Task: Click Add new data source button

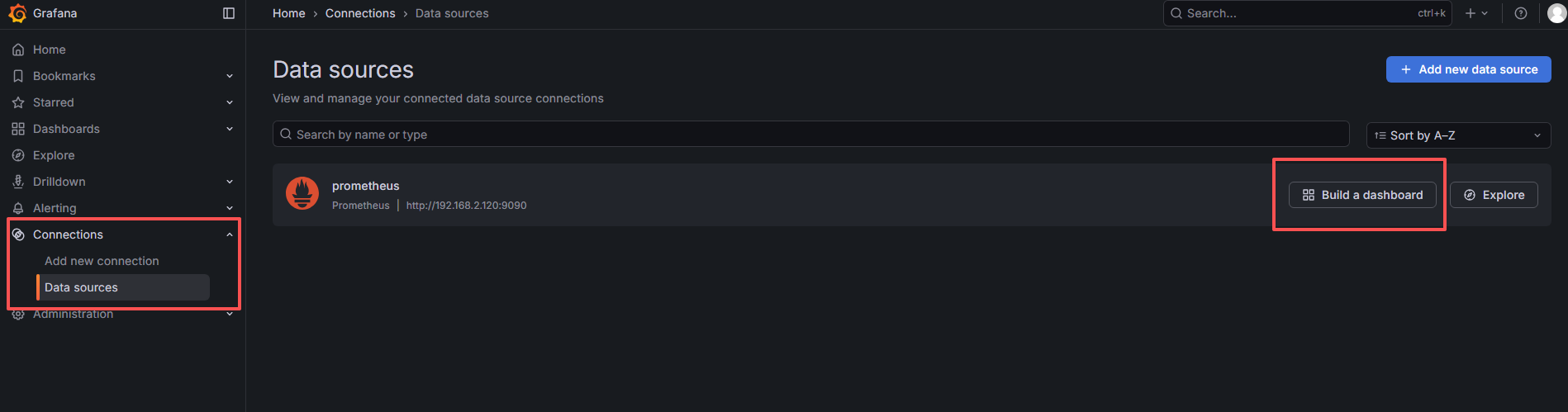Action: (1468, 69)
